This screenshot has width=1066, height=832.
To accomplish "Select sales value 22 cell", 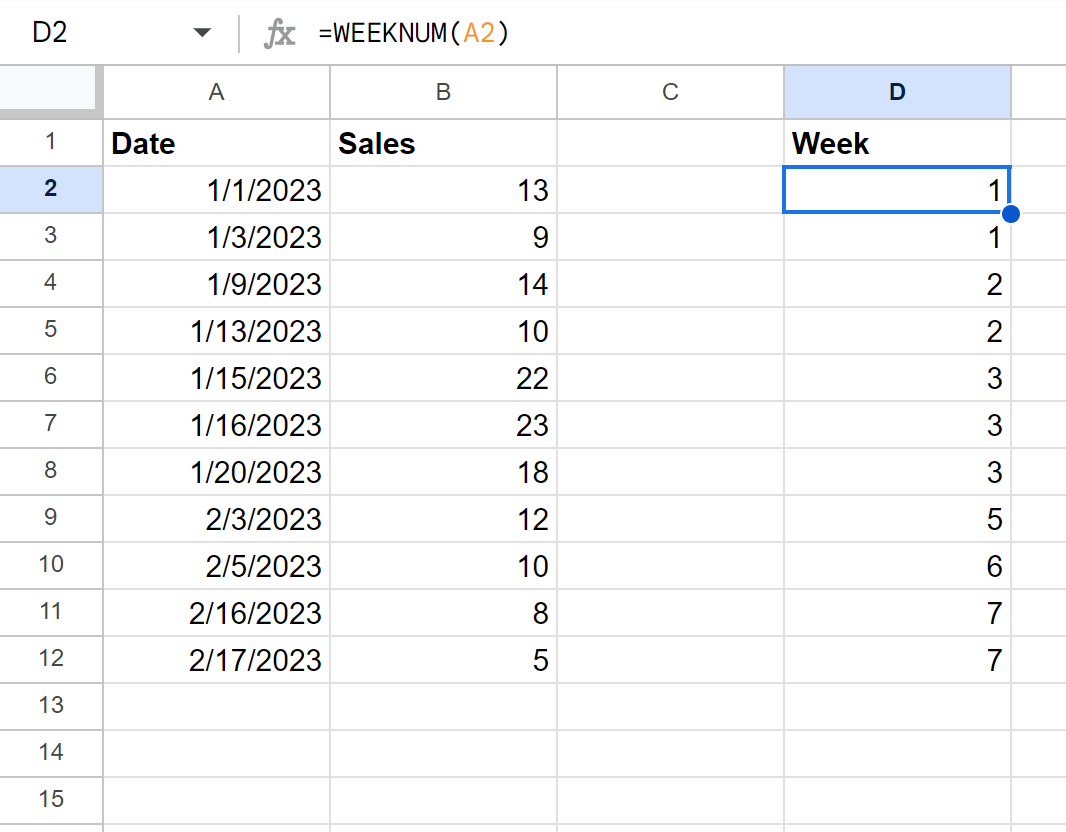I will pyautogui.click(x=443, y=377).
